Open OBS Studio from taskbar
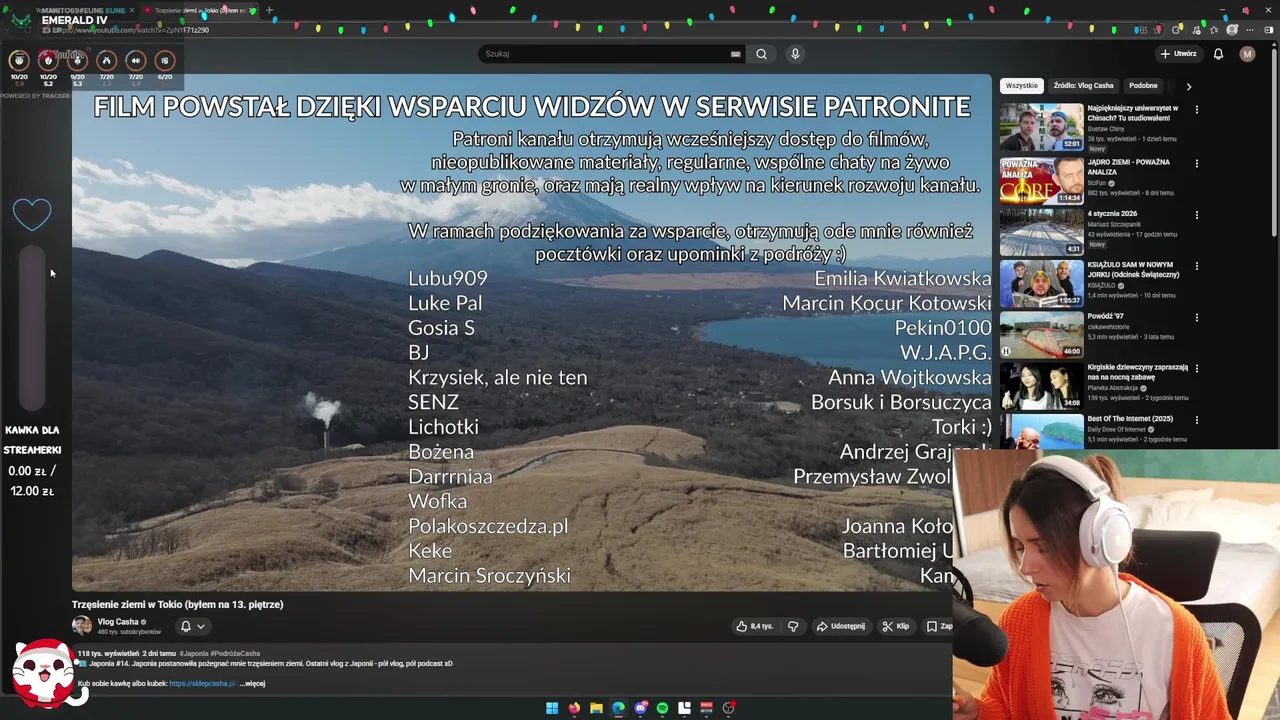This screenshot has width=1280, height=720. tap(729, 708)
